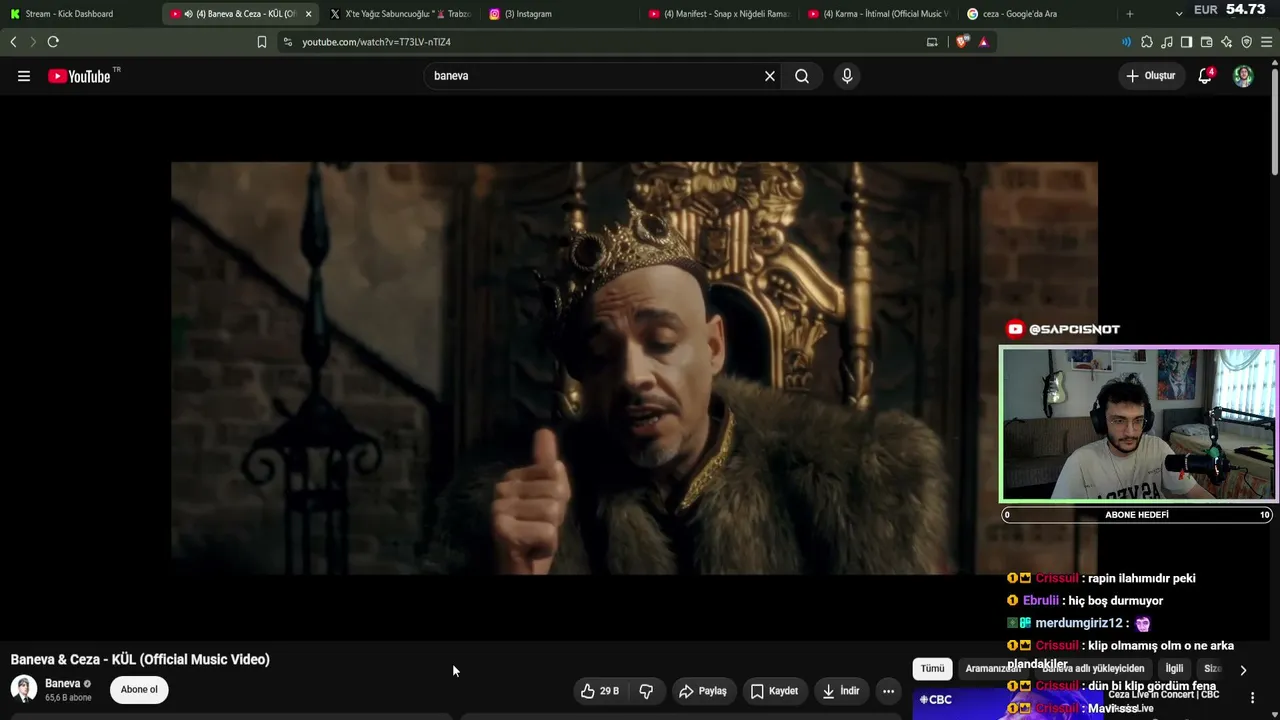Image resolution: width=1280 pixels, height=720 pixels.
Task: Open the Brave VPN shield icon
Action: pos(1246,42)
